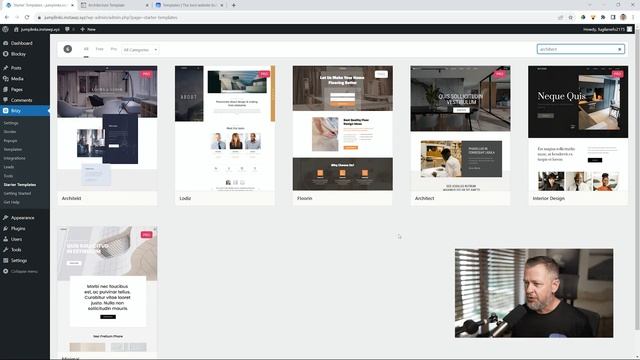Open Brizy Templates submenu item

[13, 149]
